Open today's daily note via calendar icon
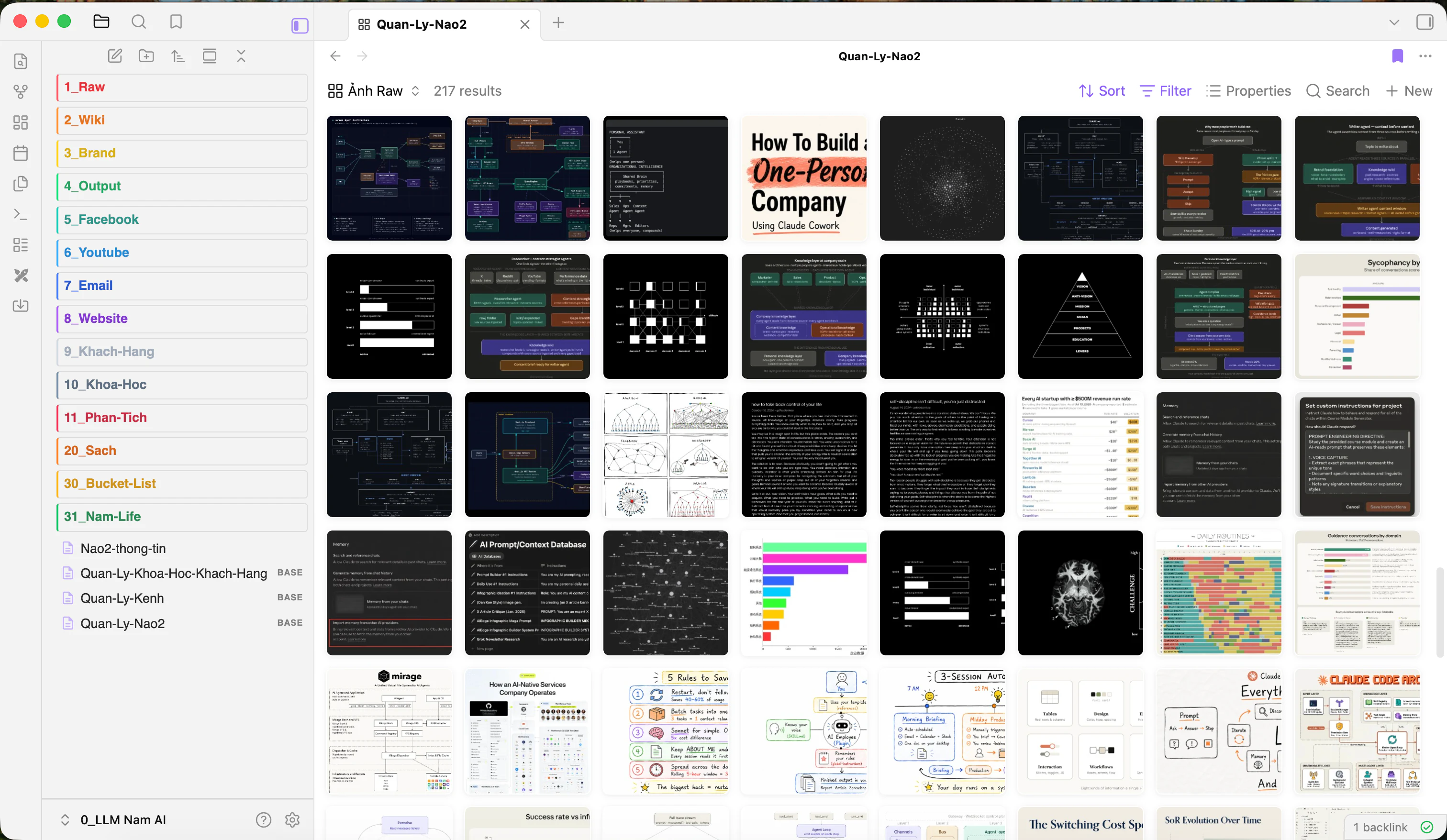 [x=21, y=153]
